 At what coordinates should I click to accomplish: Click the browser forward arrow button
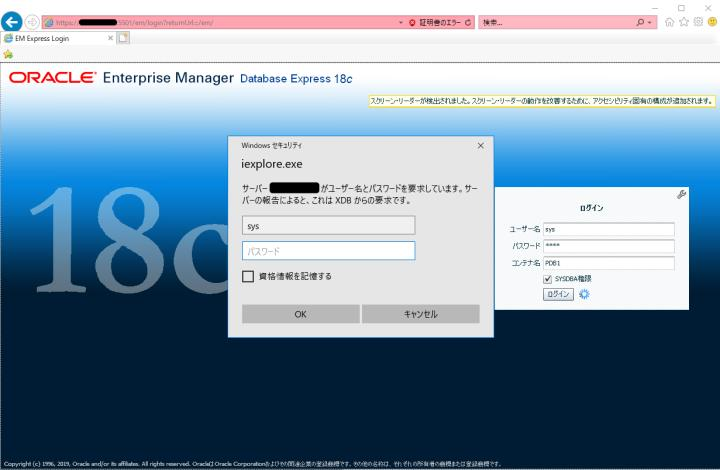pos(32,22)
